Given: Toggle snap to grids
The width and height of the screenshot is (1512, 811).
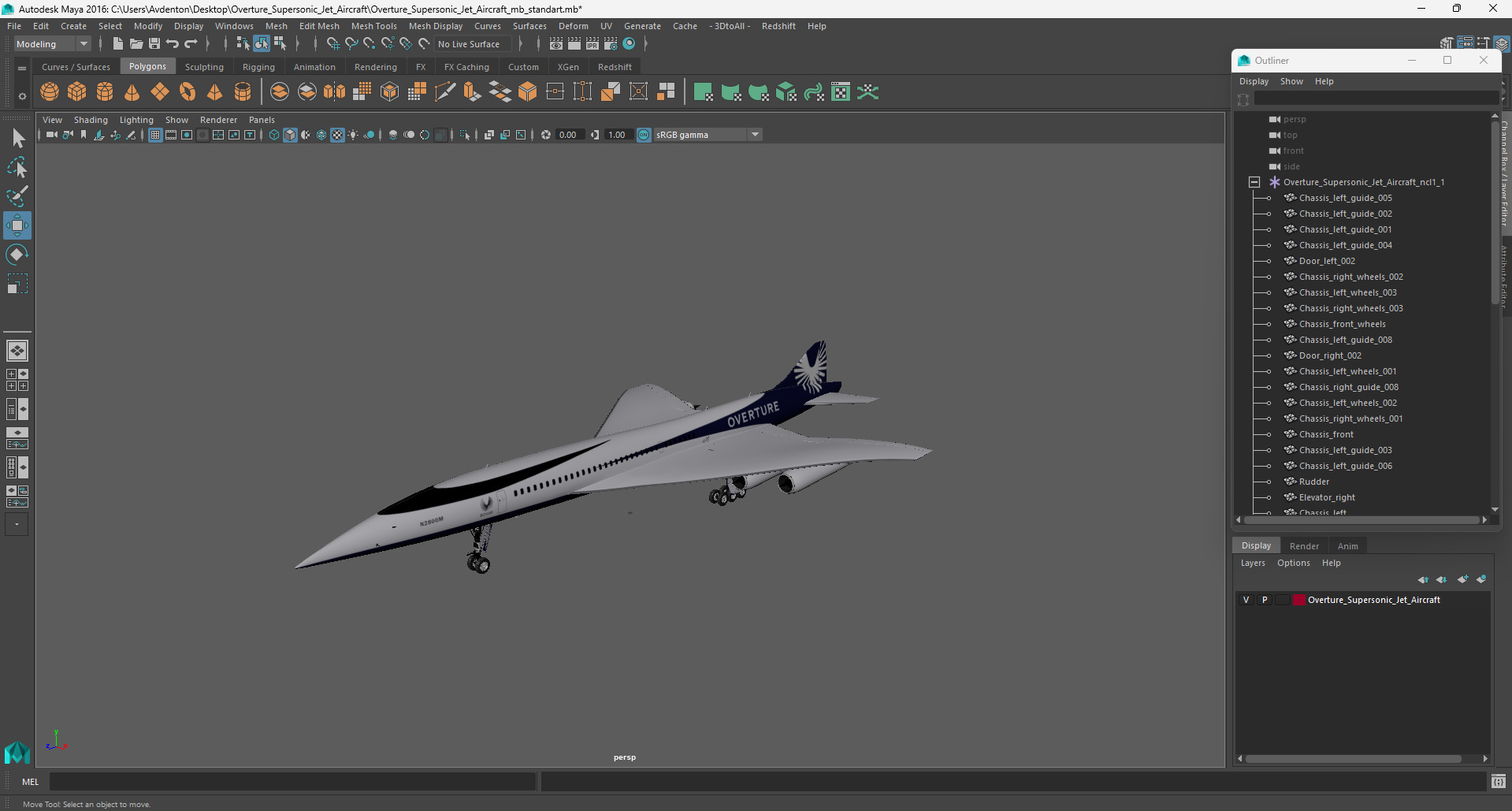Looking at the screenshot, I should click(333, 44).
